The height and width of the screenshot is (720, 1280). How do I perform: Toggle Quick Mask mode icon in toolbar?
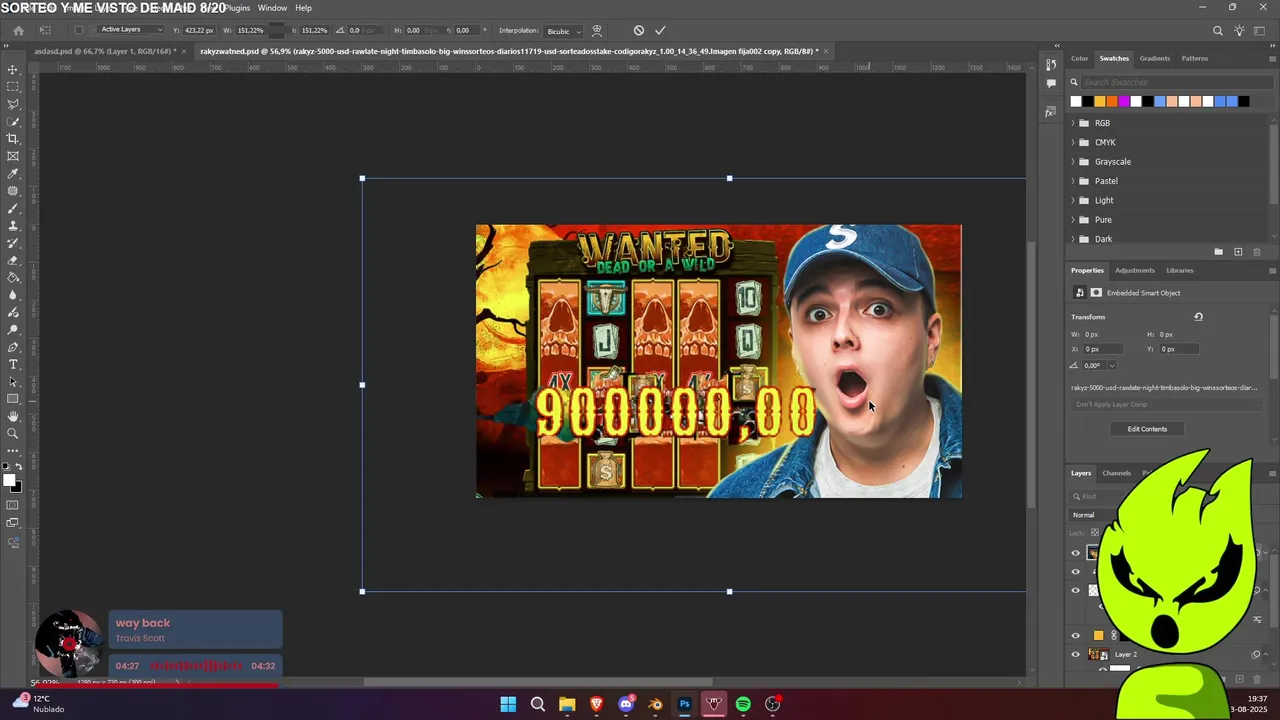coord(13,505)
